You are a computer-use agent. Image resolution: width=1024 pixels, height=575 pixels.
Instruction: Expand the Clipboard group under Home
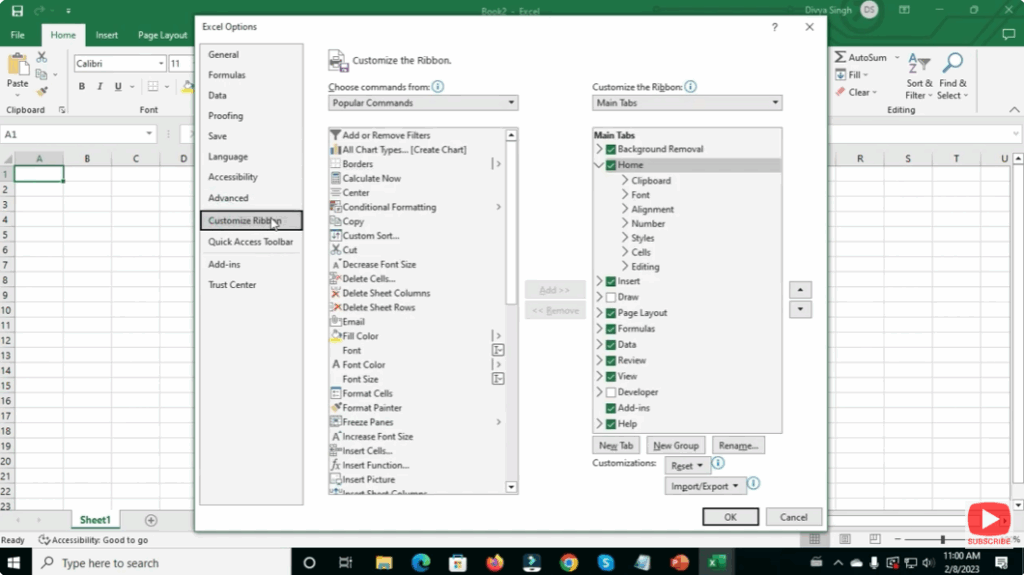pos(625,181)
